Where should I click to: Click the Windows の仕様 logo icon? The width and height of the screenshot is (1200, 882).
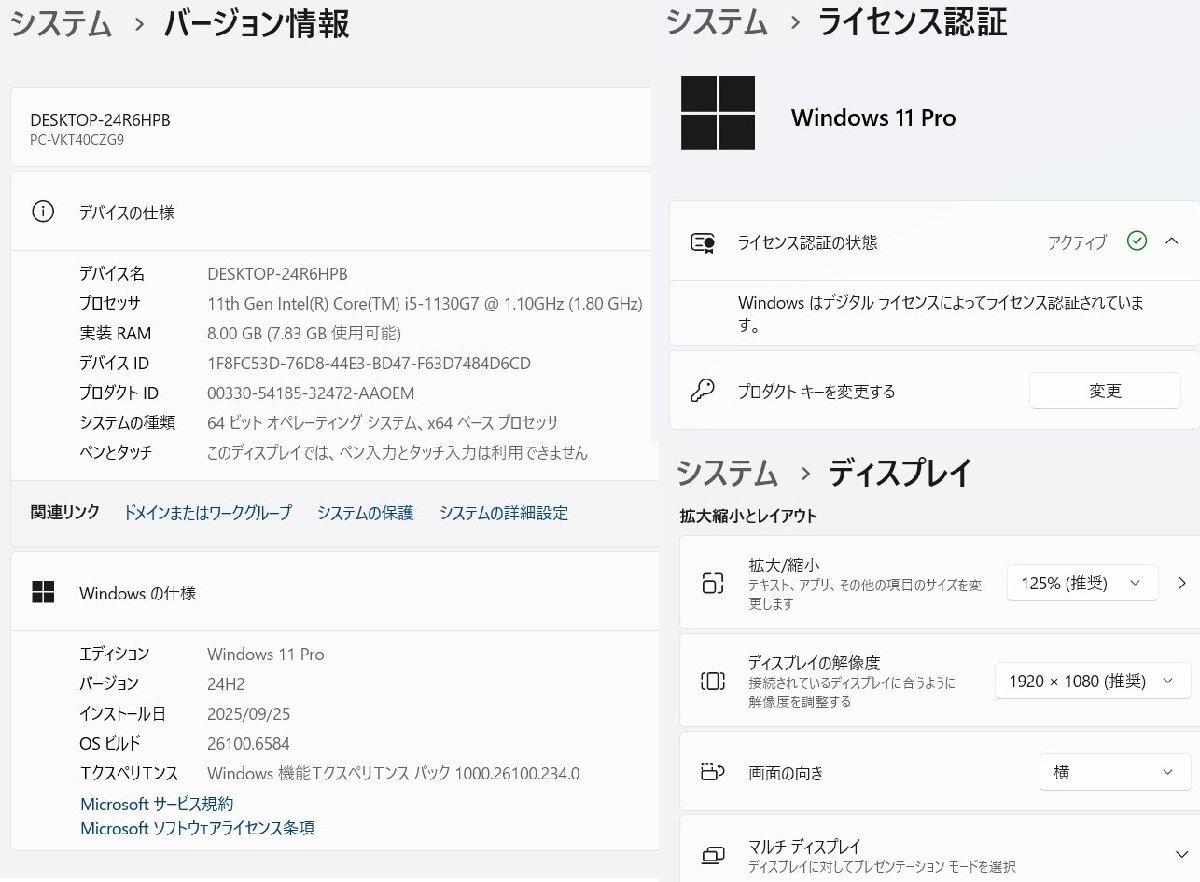[x=43, y=592]
